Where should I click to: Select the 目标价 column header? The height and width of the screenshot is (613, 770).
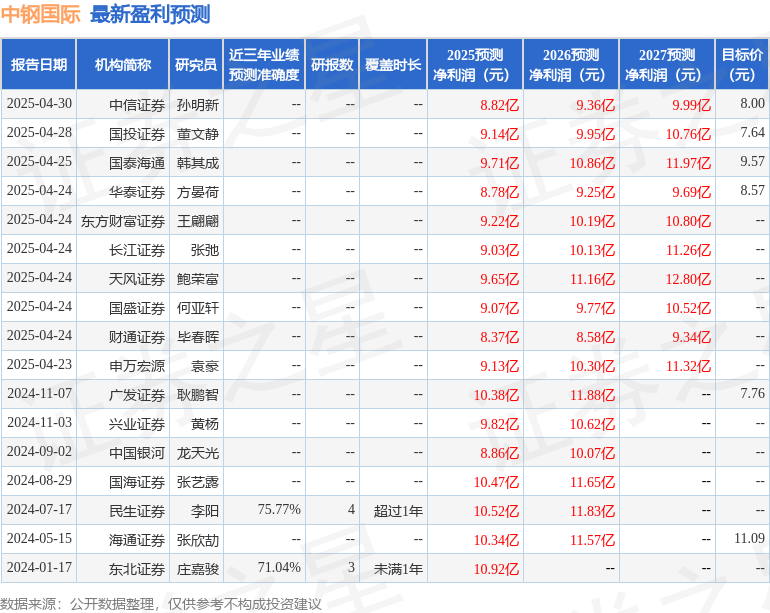tap(742, 64)
